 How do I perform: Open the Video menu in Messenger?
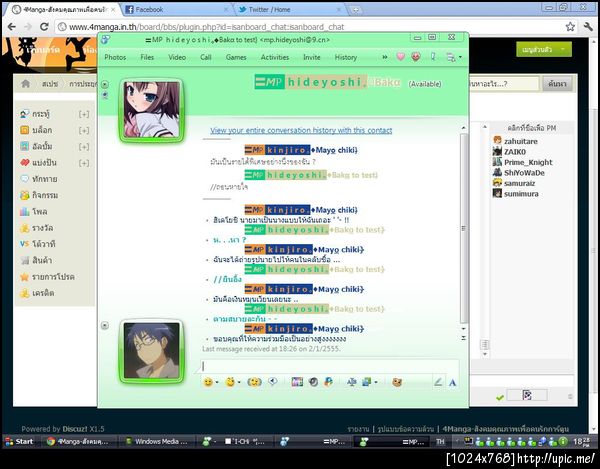177,57
